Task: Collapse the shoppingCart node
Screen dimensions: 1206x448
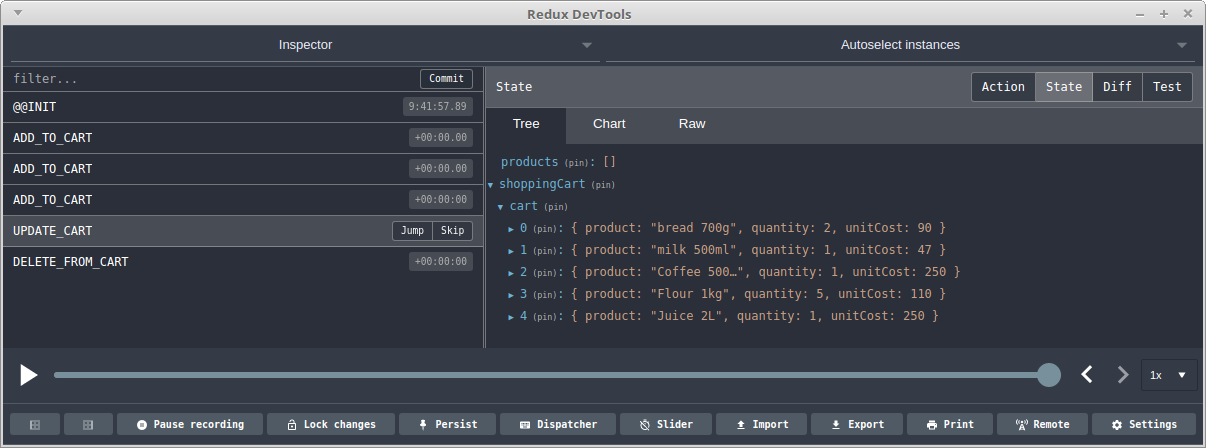Action: click(491, 185)
